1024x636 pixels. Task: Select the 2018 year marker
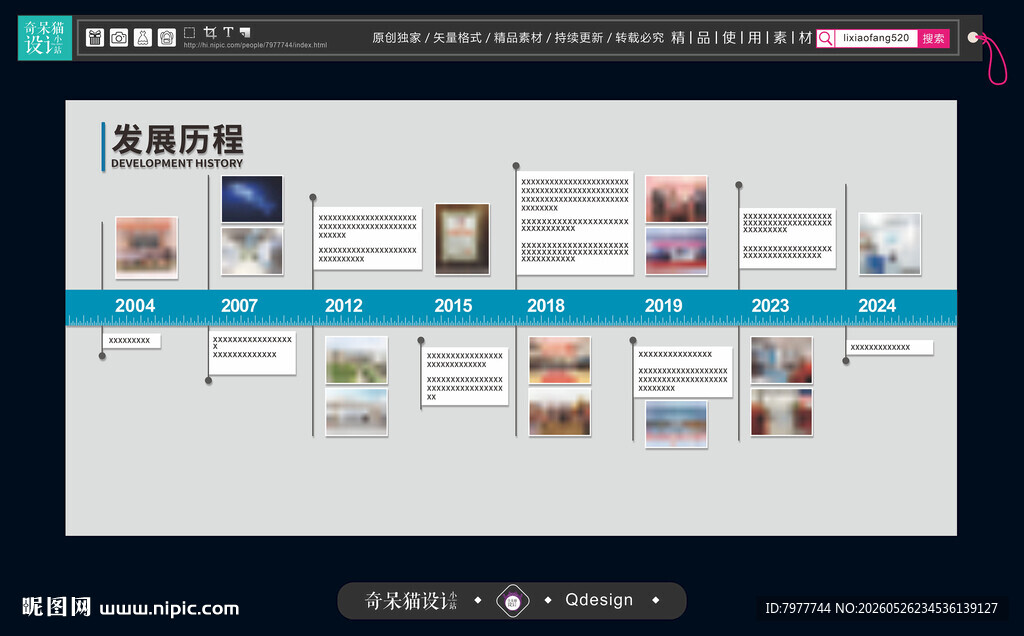546,306
